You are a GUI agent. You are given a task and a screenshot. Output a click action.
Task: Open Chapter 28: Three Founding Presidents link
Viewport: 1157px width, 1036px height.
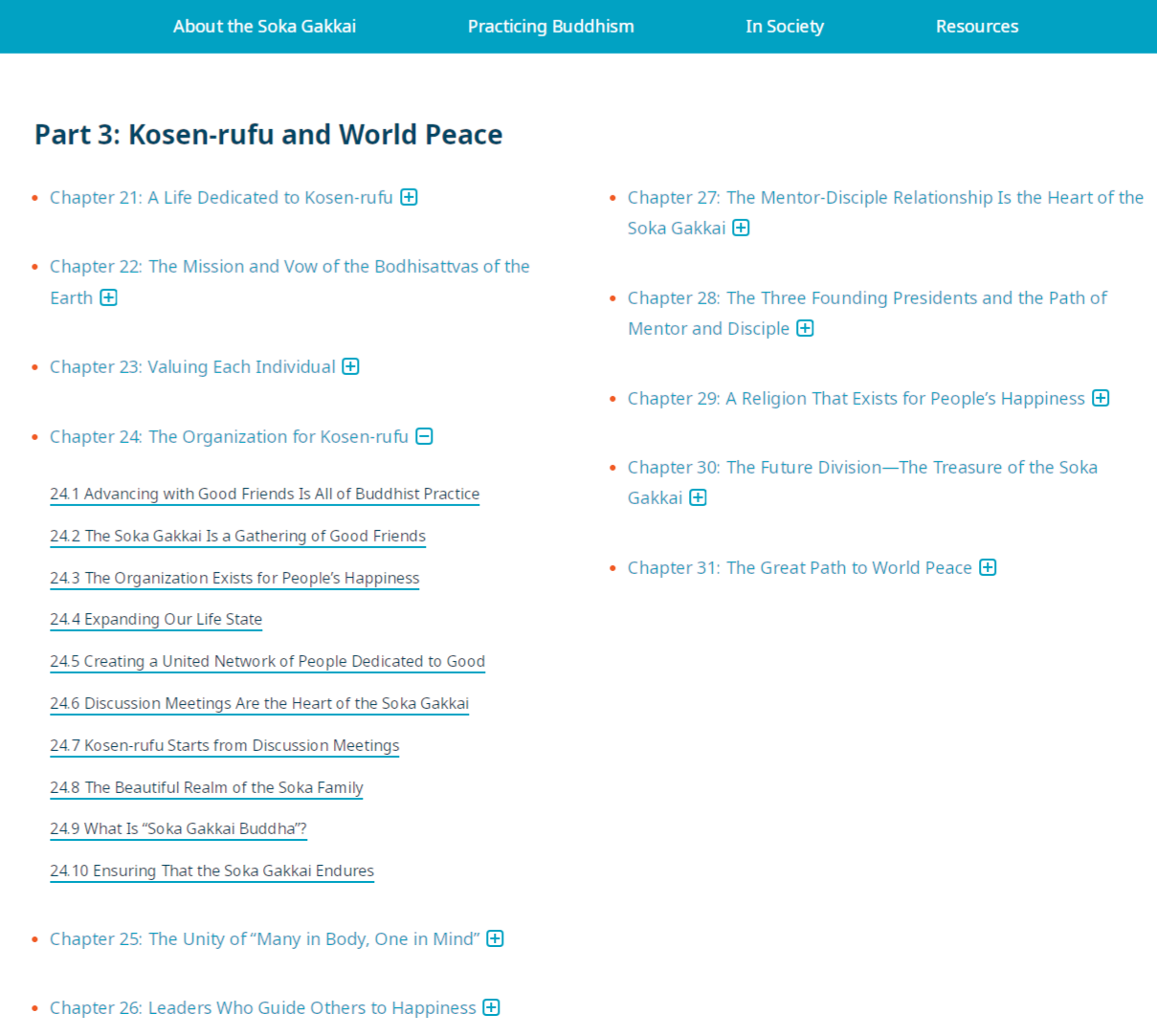(x=867, y=313)
